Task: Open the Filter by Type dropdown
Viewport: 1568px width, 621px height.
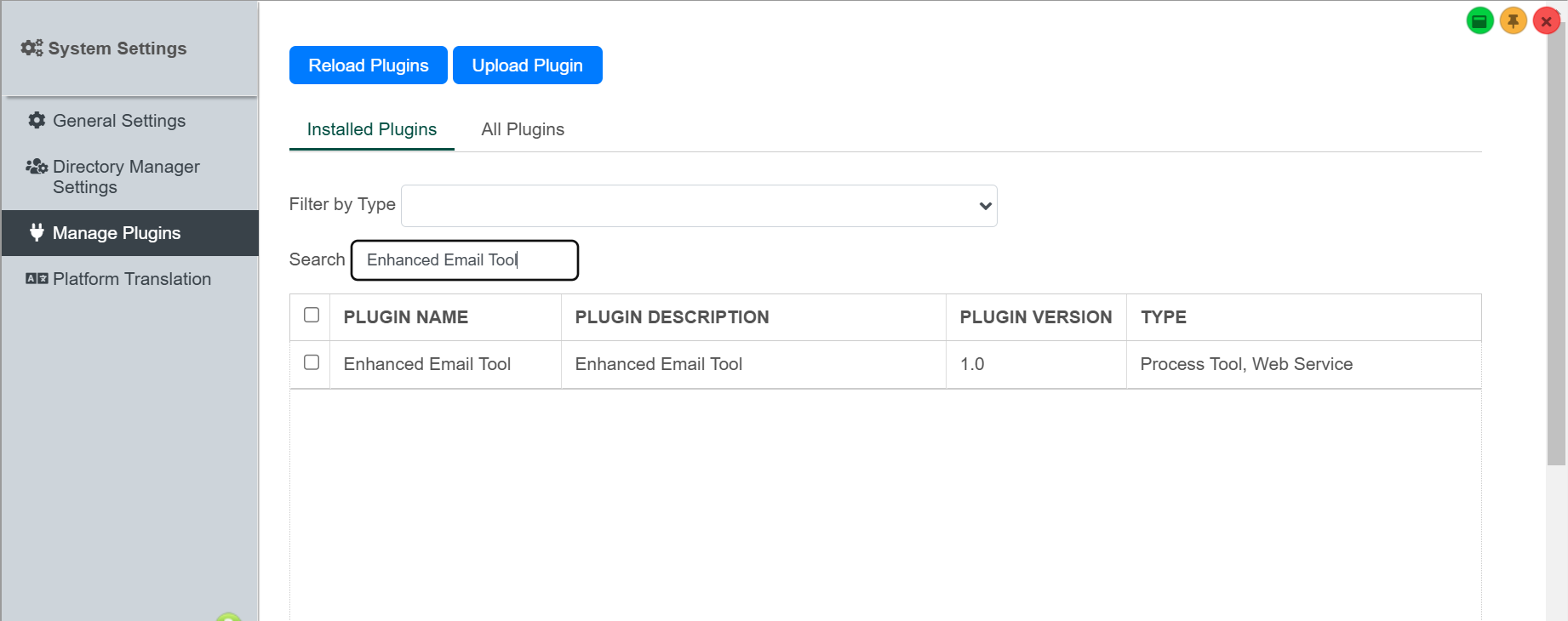Action: [x=698, y=206]
